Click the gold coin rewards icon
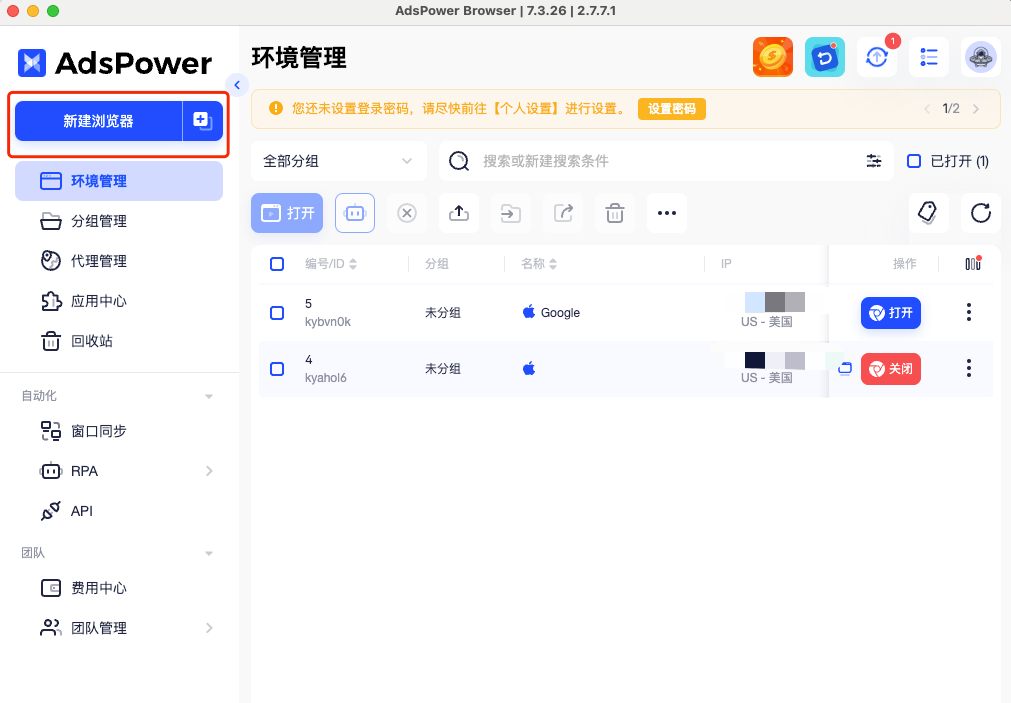The width and height of the screenshot is (1011, 703). tap(772, 57)
